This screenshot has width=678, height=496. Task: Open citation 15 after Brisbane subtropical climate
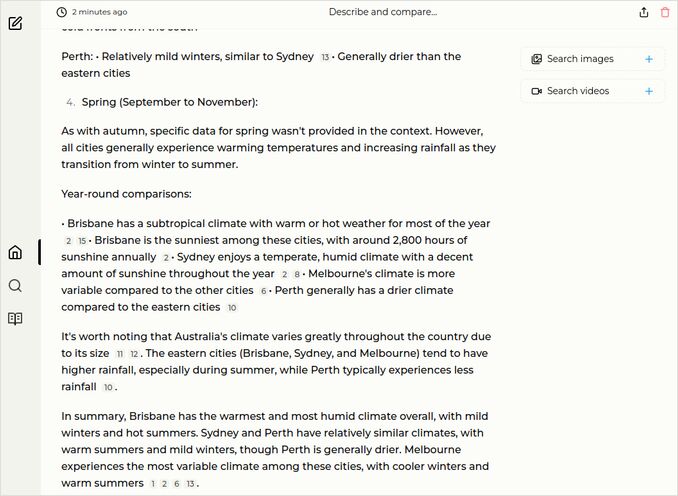point(82,241)
